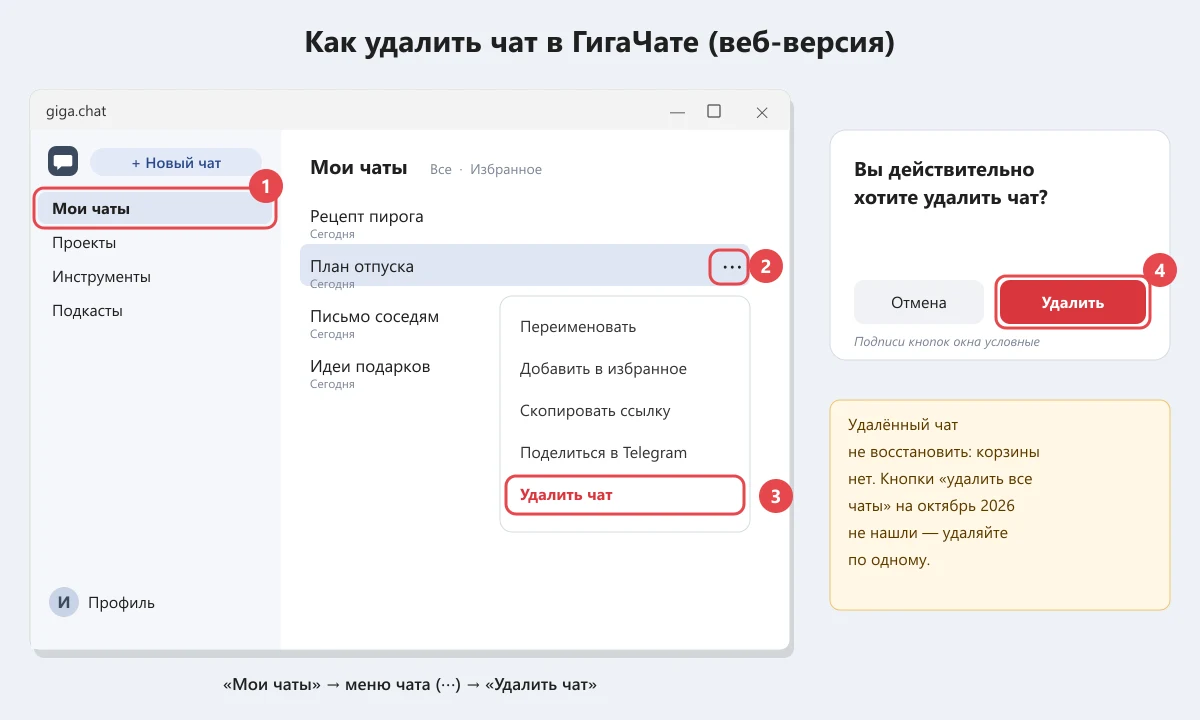Image resolution: width=1200 pixels, height=720 pixels.
Task: Close the giga.chat window
Action: tap(762, 112)
